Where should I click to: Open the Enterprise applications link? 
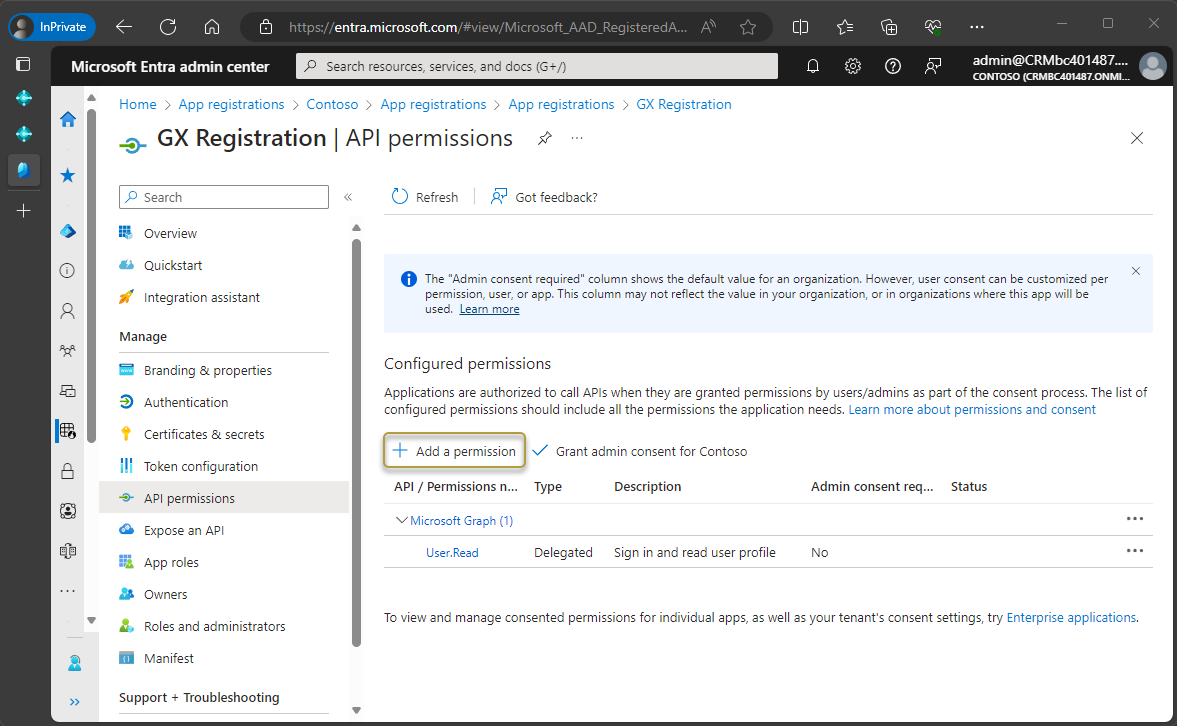tap(1071, 617)
